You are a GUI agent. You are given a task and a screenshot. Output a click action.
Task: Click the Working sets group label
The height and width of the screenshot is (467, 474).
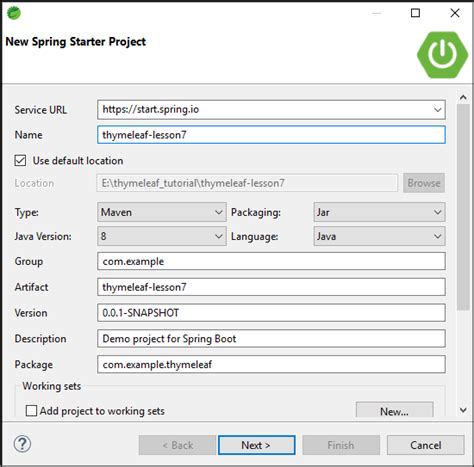52,386
